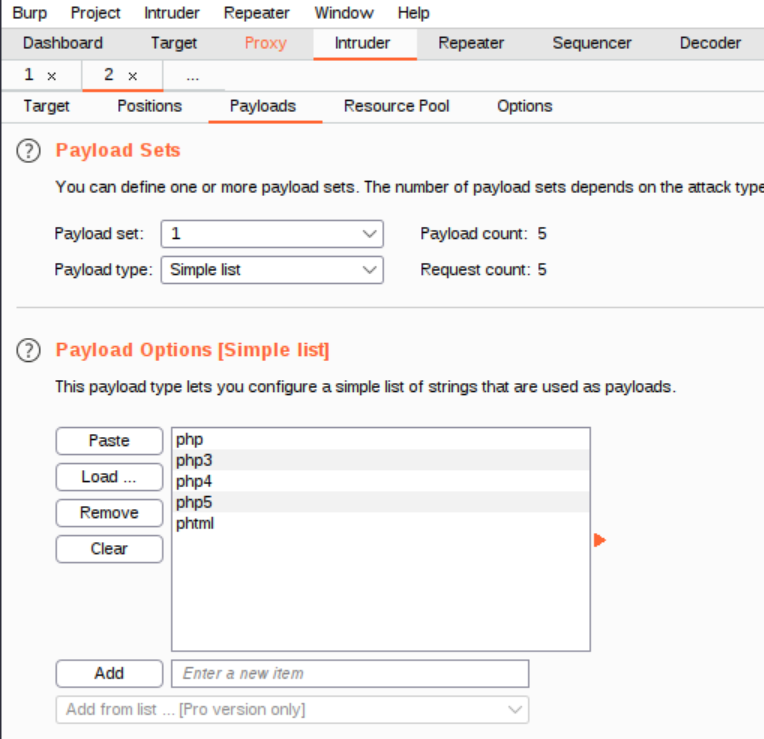Switch to the Positions tab
764x739 pixels.
click(x=149, y=106)
